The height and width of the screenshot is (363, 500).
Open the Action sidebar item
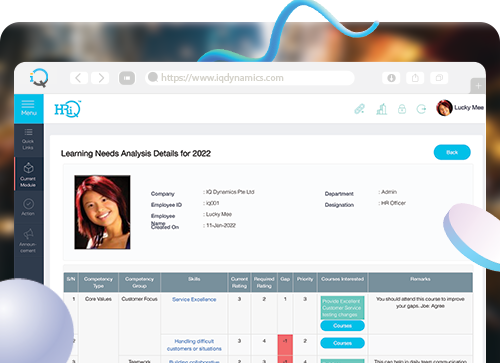28,207
